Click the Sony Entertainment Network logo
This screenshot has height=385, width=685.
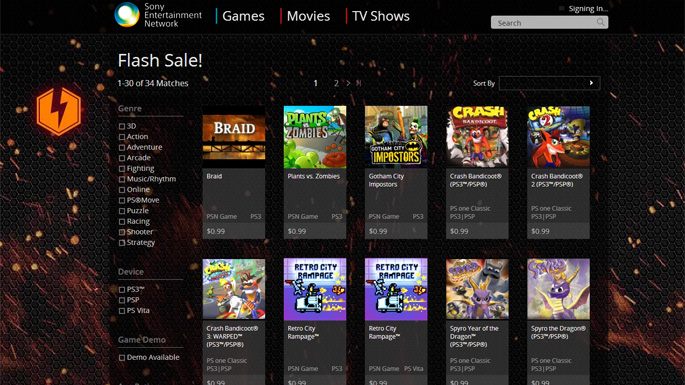tap(158, 15)
